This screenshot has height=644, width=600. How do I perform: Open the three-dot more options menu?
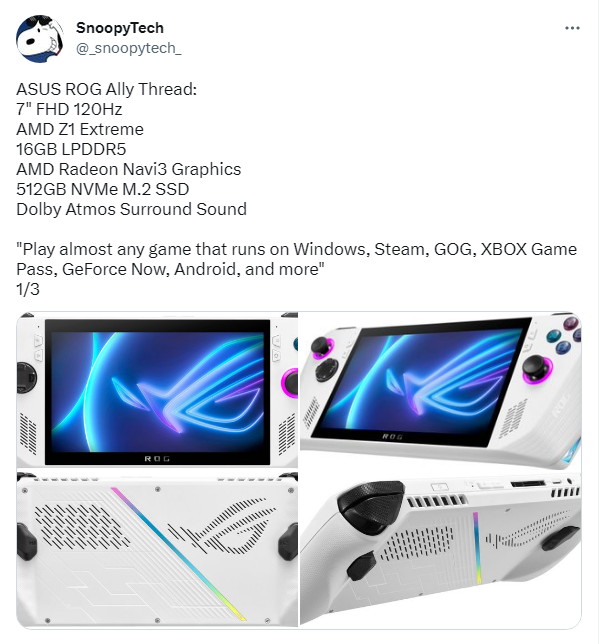click(x=572, y=28)
